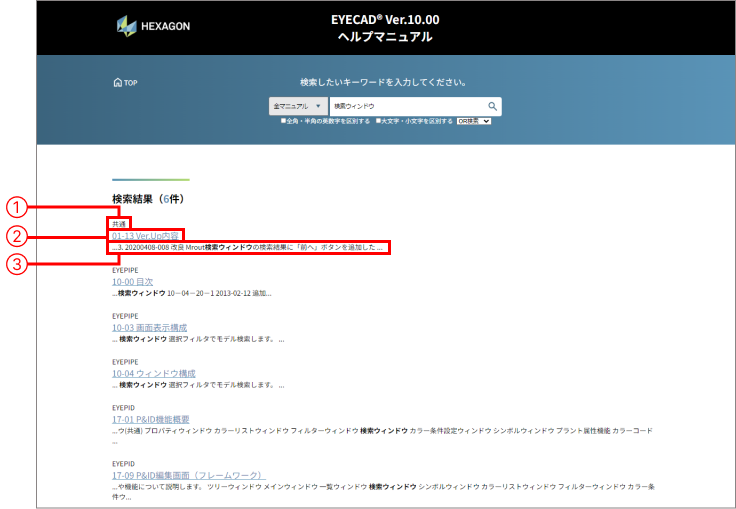Open 17-09 P&ID編集画面(フレームワーク) link

189,475
